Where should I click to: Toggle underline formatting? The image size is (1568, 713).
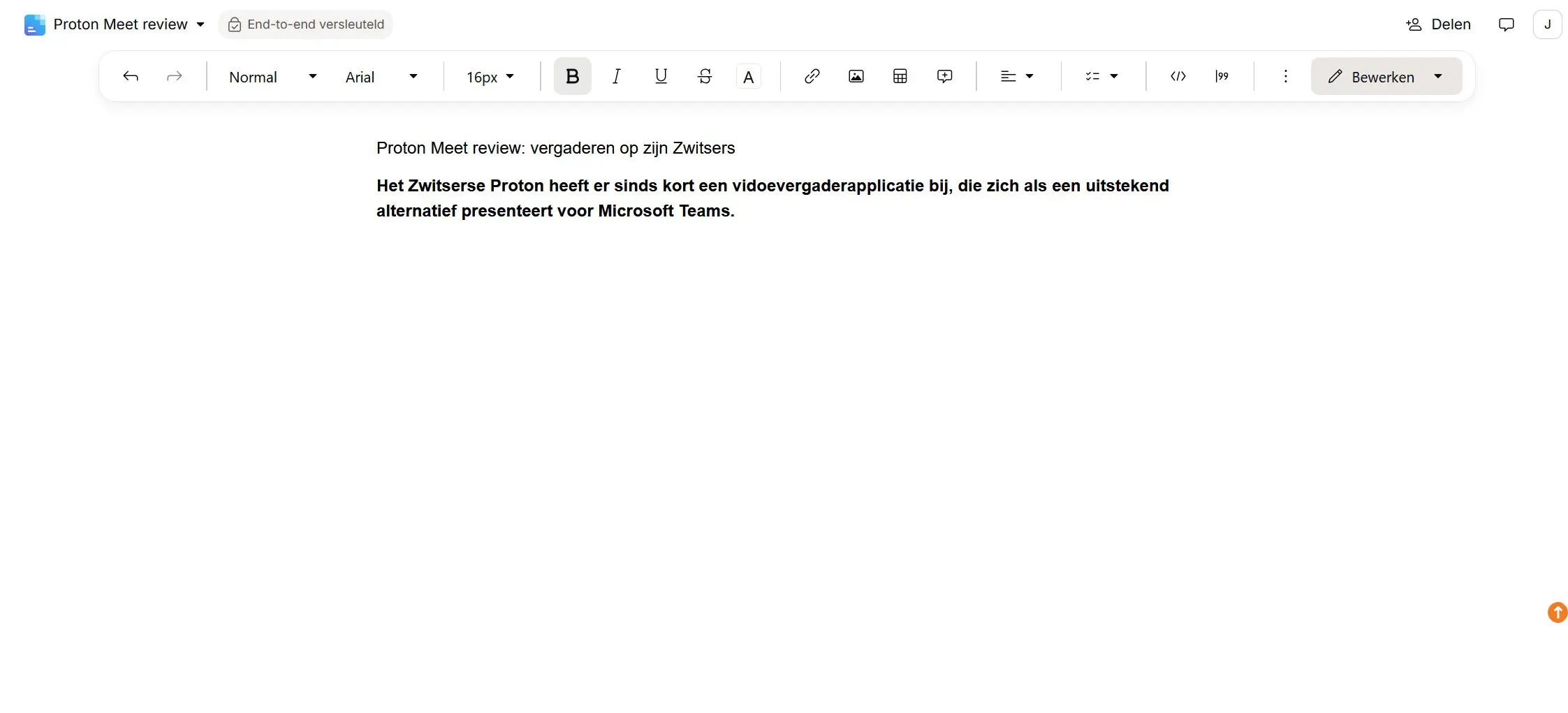pos(661,76)
